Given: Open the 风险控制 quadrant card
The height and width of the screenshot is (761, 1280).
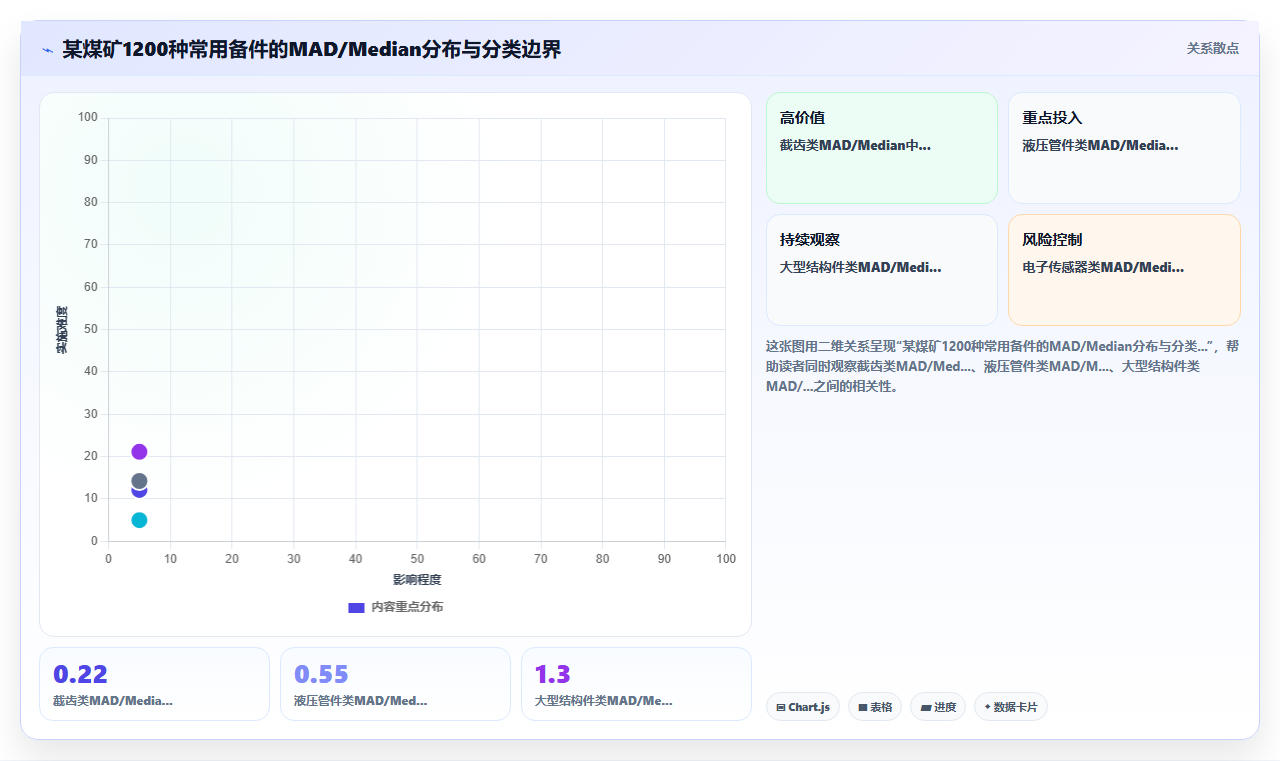Looking at the screenshot, I should click(x=1124, y=270).
